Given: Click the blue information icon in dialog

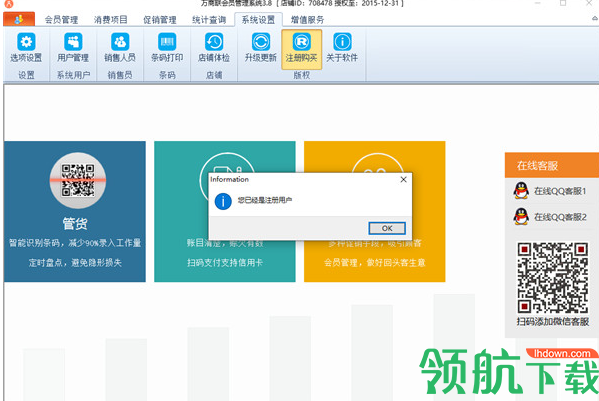Looking at the screenshot, I should (223, 201).
